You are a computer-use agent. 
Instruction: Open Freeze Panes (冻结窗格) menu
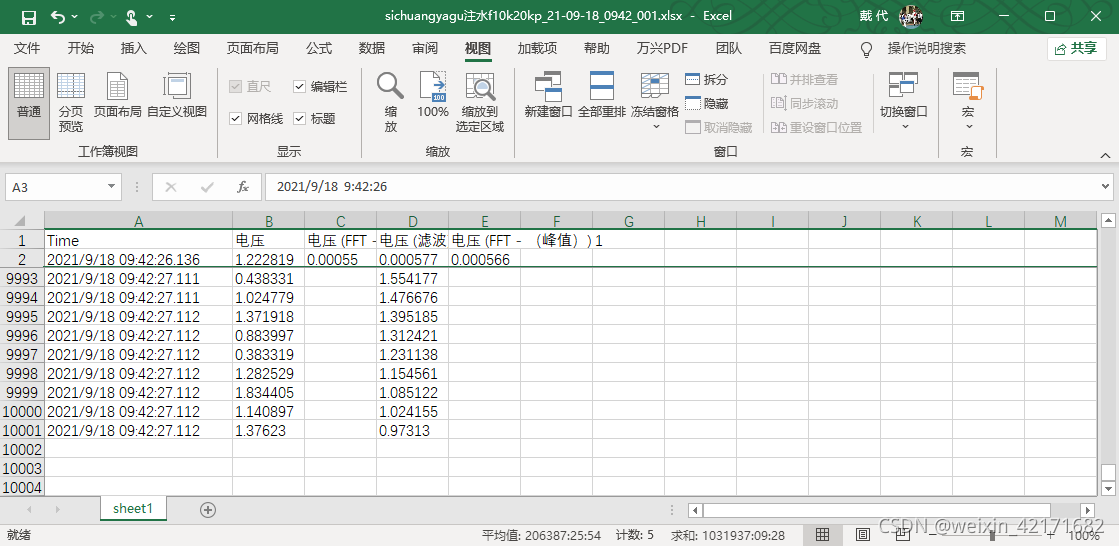655,103
